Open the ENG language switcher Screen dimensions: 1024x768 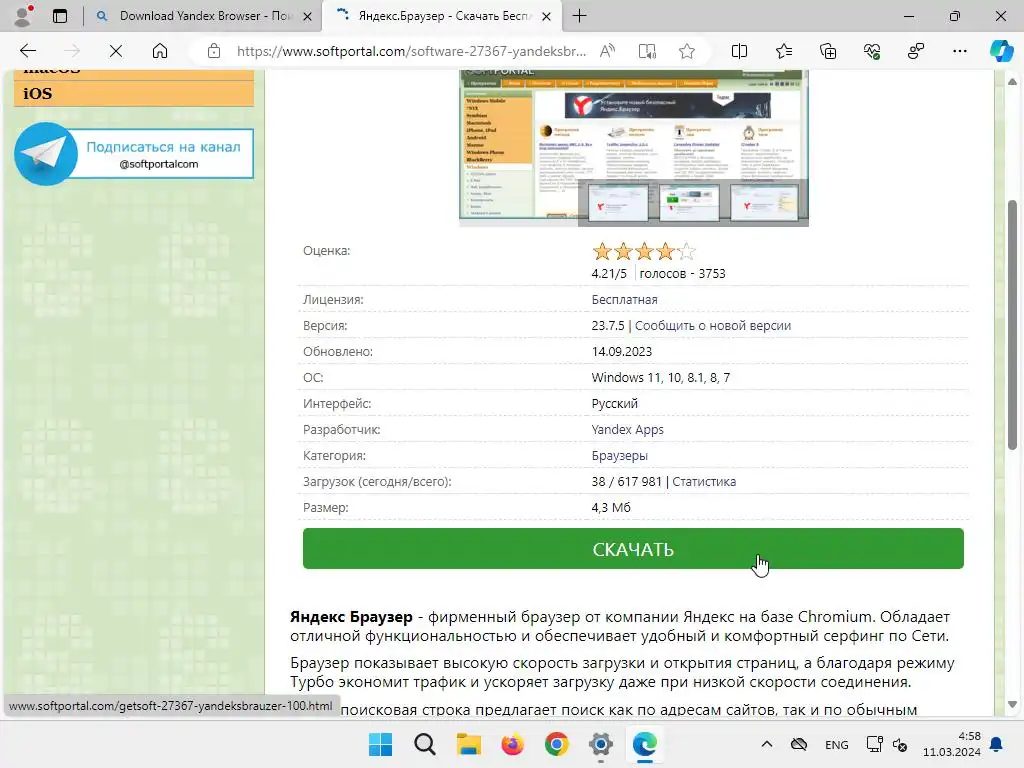click(837, 744)
